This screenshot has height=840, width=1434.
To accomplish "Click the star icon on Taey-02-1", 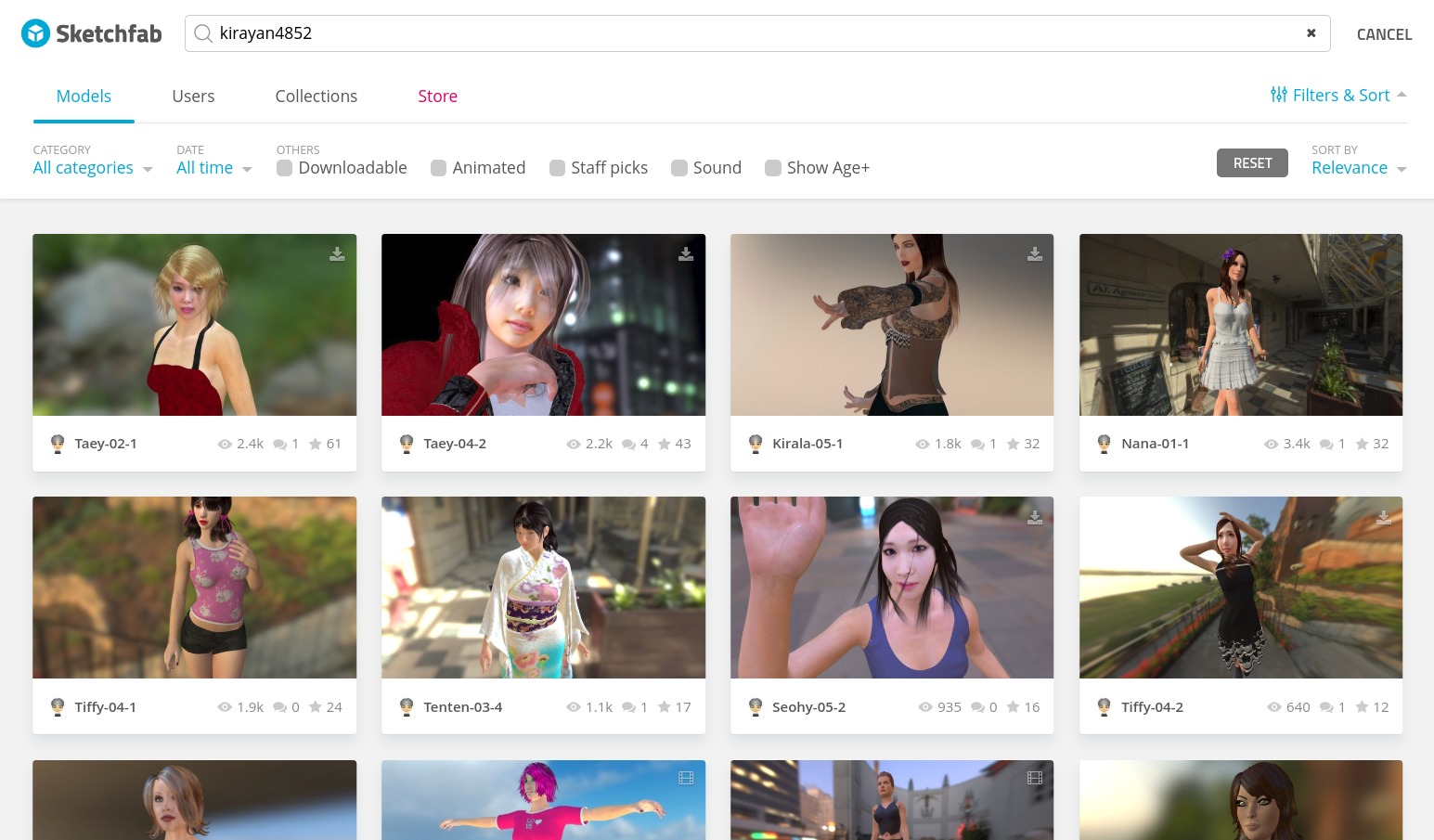I will [x=316, y=444].
